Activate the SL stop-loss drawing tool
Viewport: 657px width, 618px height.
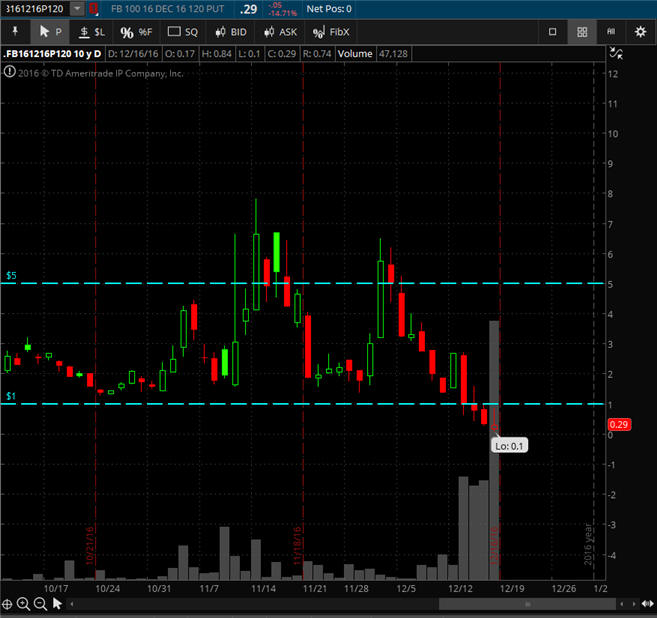(x=92, y=32)
